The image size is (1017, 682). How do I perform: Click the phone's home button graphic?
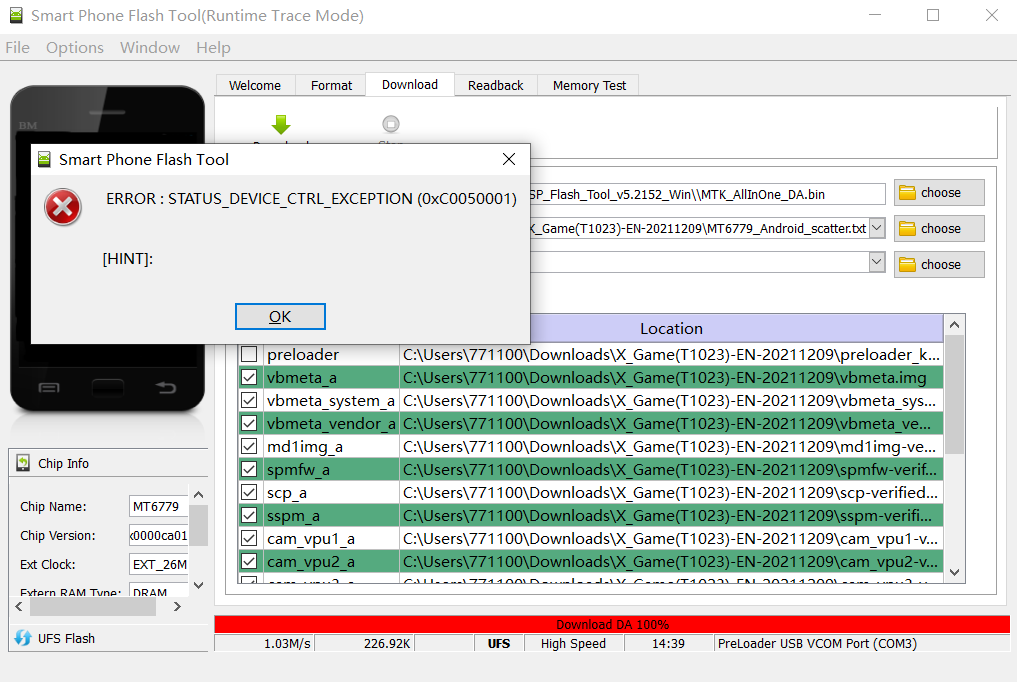pyautogui.click(x=107, y=387)
